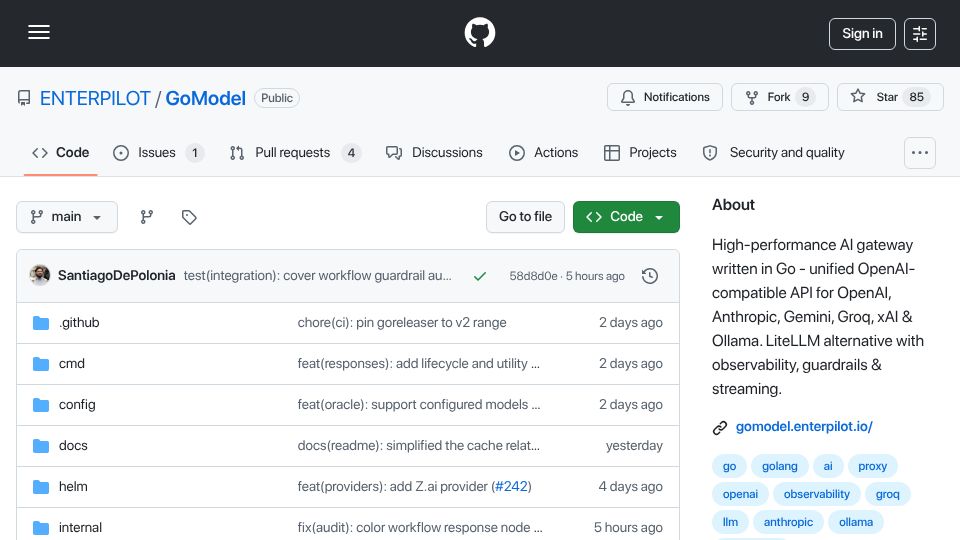Select the 'observability' topic tag

pos(817,494)
